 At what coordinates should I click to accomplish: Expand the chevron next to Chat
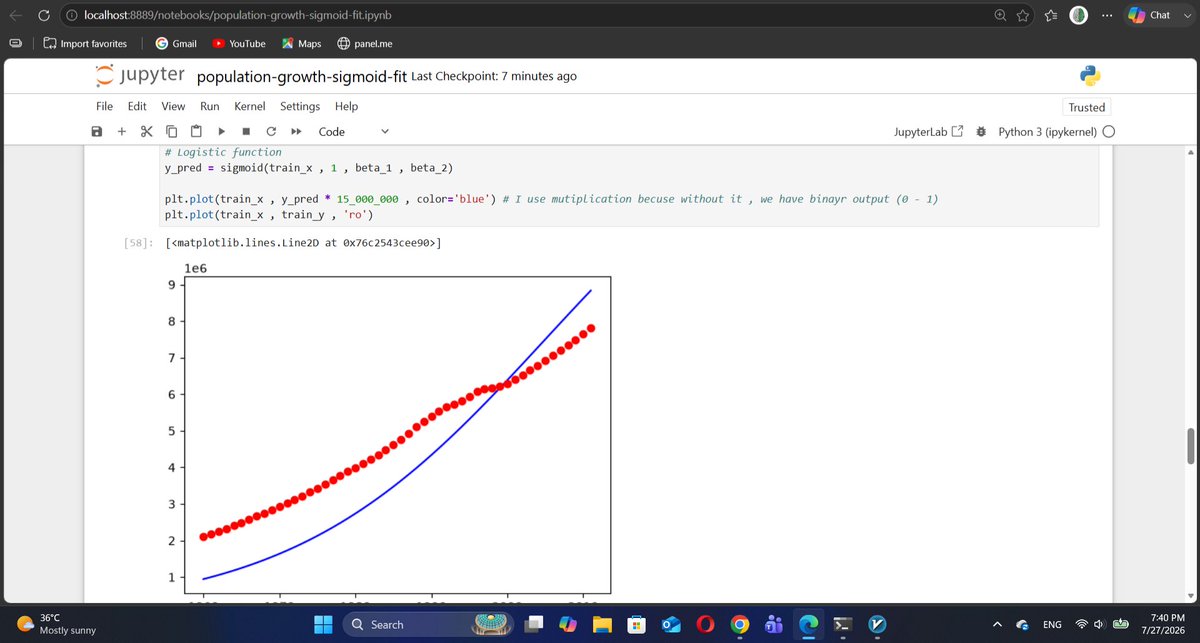point(1185,15)
